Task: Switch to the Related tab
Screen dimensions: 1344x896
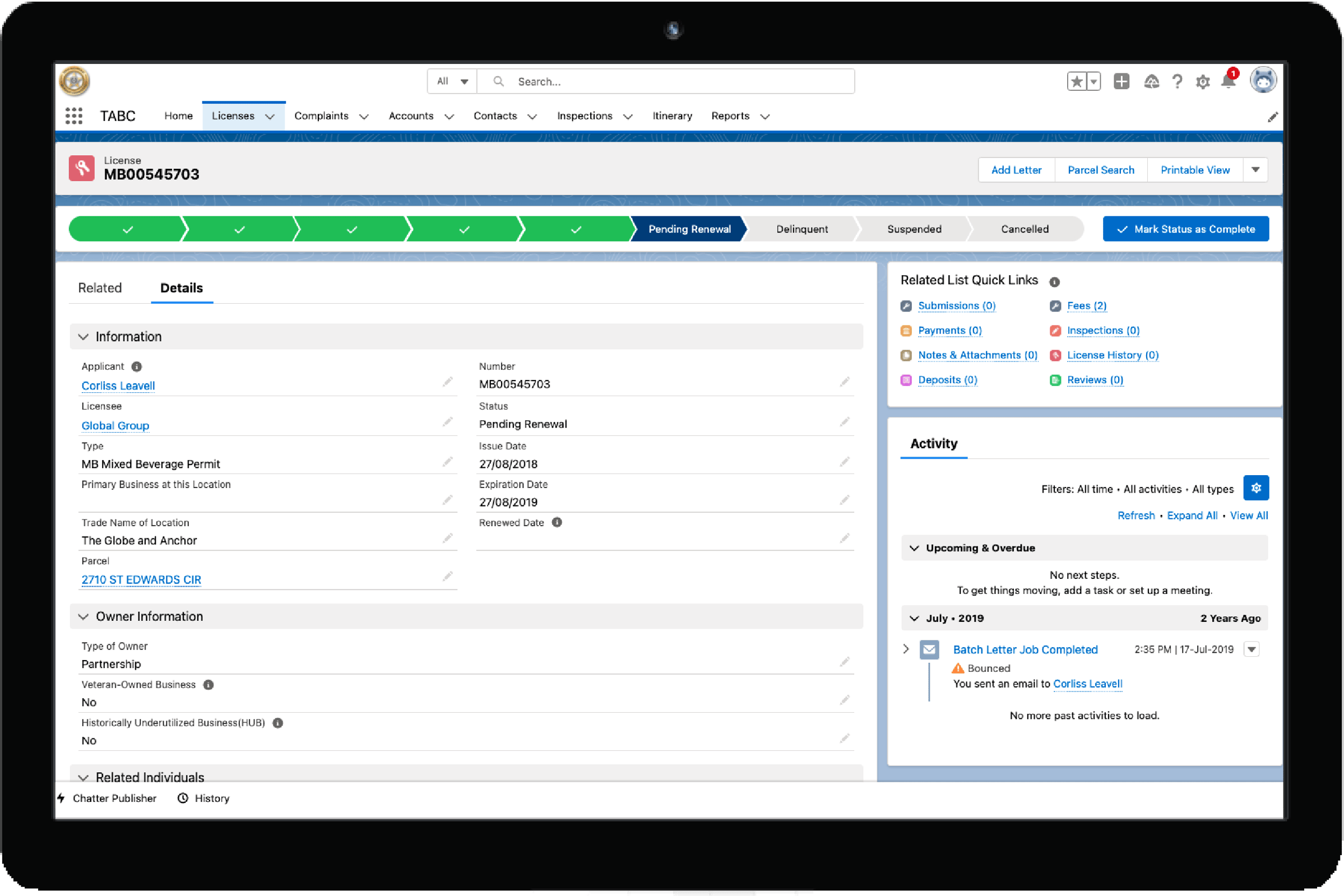Action: tap(100, 287)
